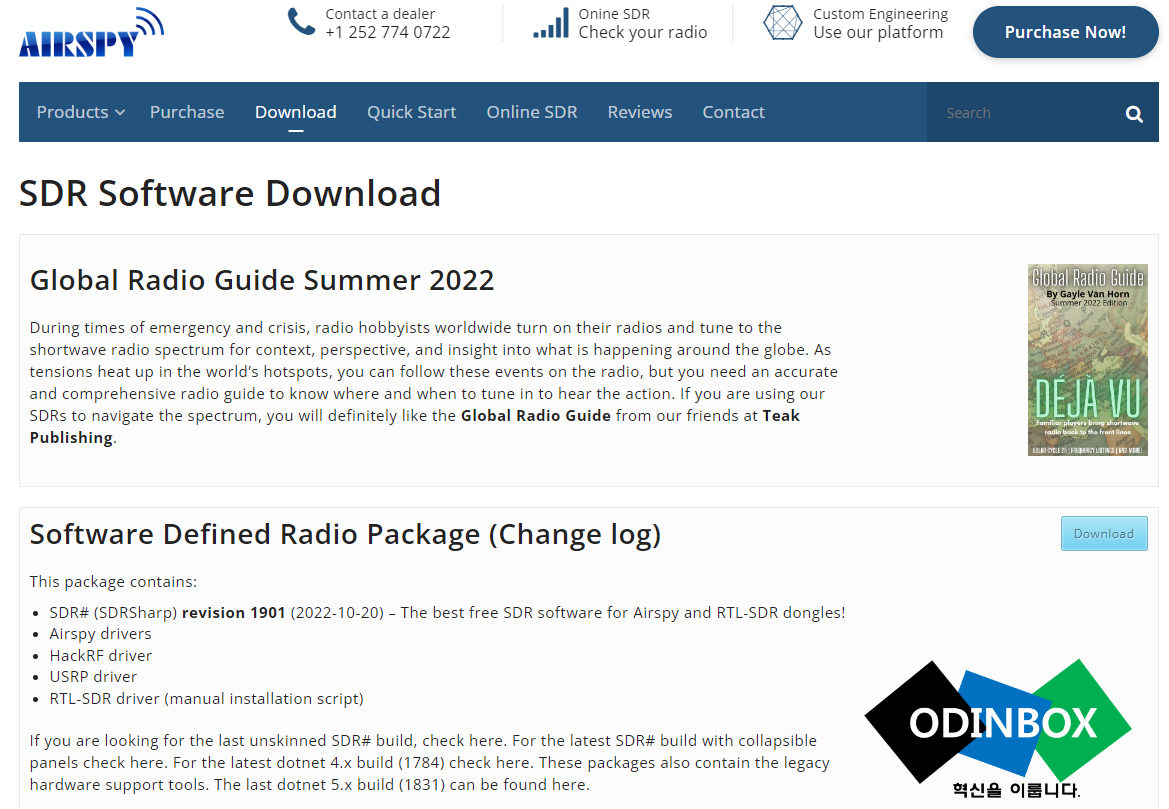Click the Airspy logo
The height and width of the screenshot is (809, 1169).
click(x=92, y=33)
